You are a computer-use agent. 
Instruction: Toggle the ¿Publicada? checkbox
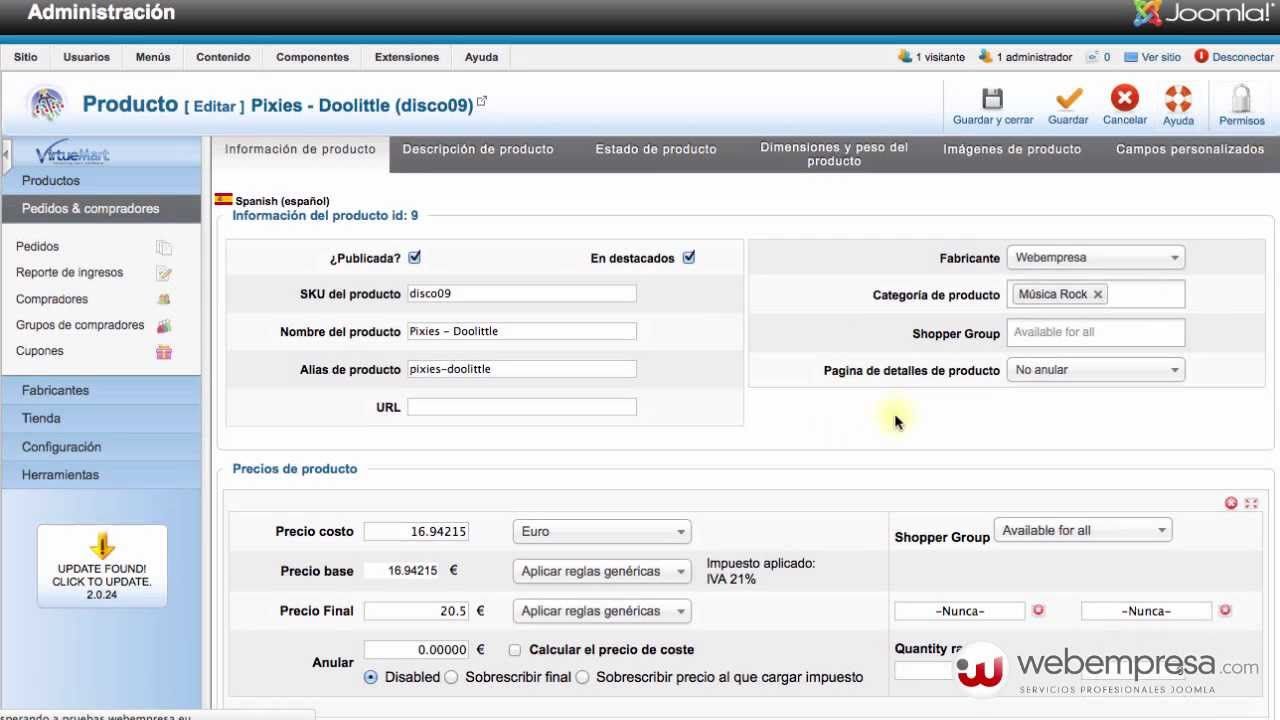pos(414,257)
